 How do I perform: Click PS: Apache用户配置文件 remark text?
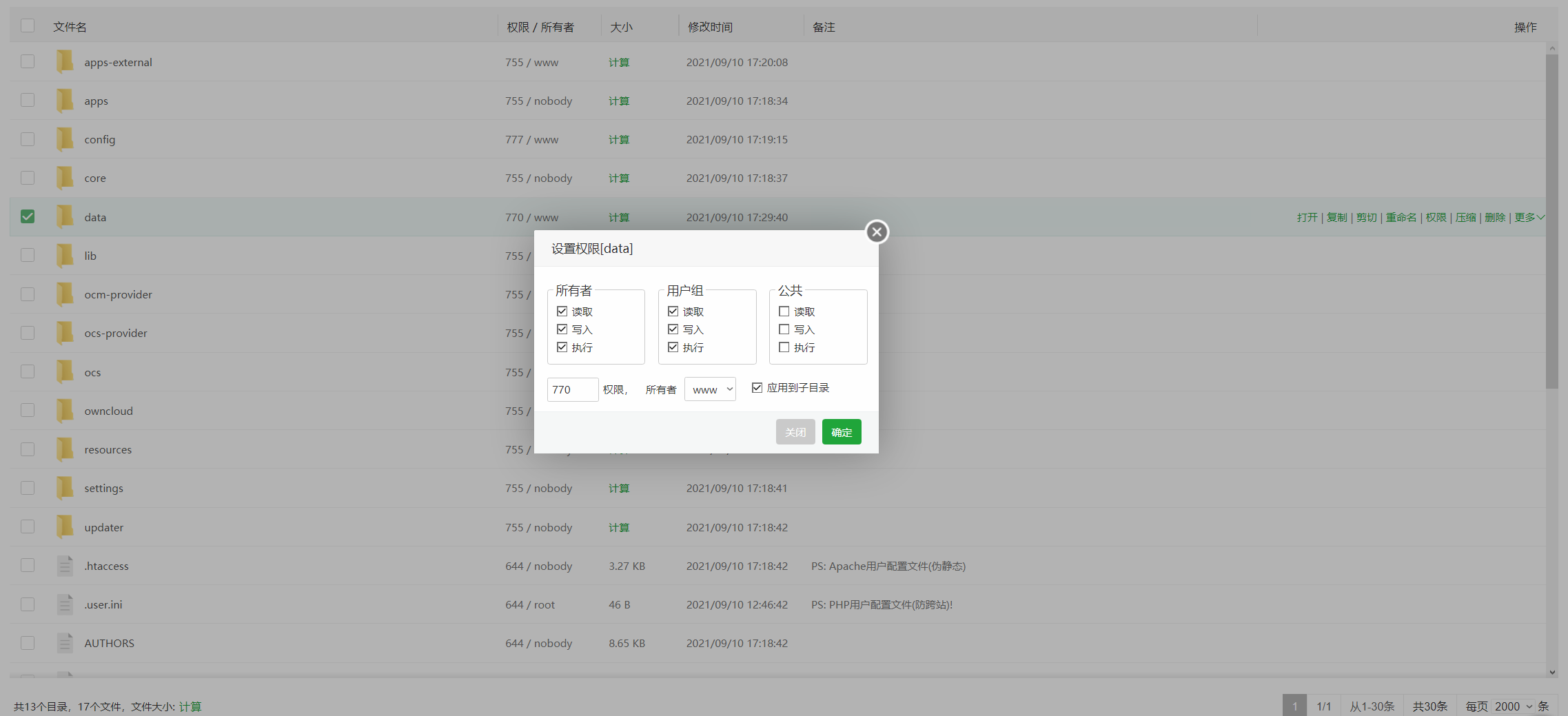[888, 566]
